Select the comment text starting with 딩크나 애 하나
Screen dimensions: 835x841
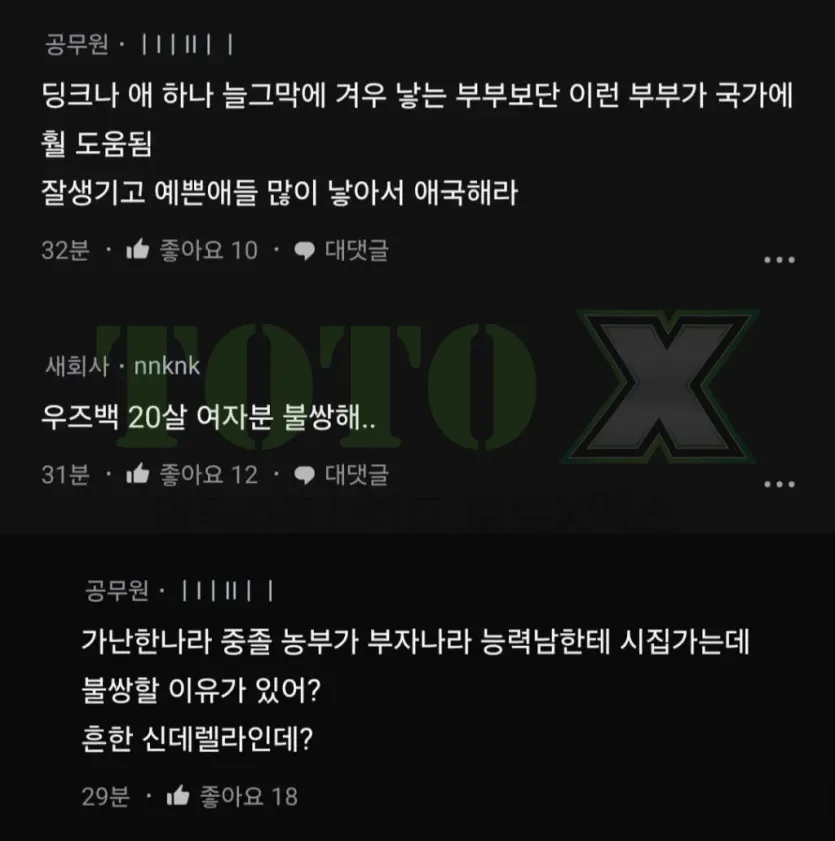point(417,143)
